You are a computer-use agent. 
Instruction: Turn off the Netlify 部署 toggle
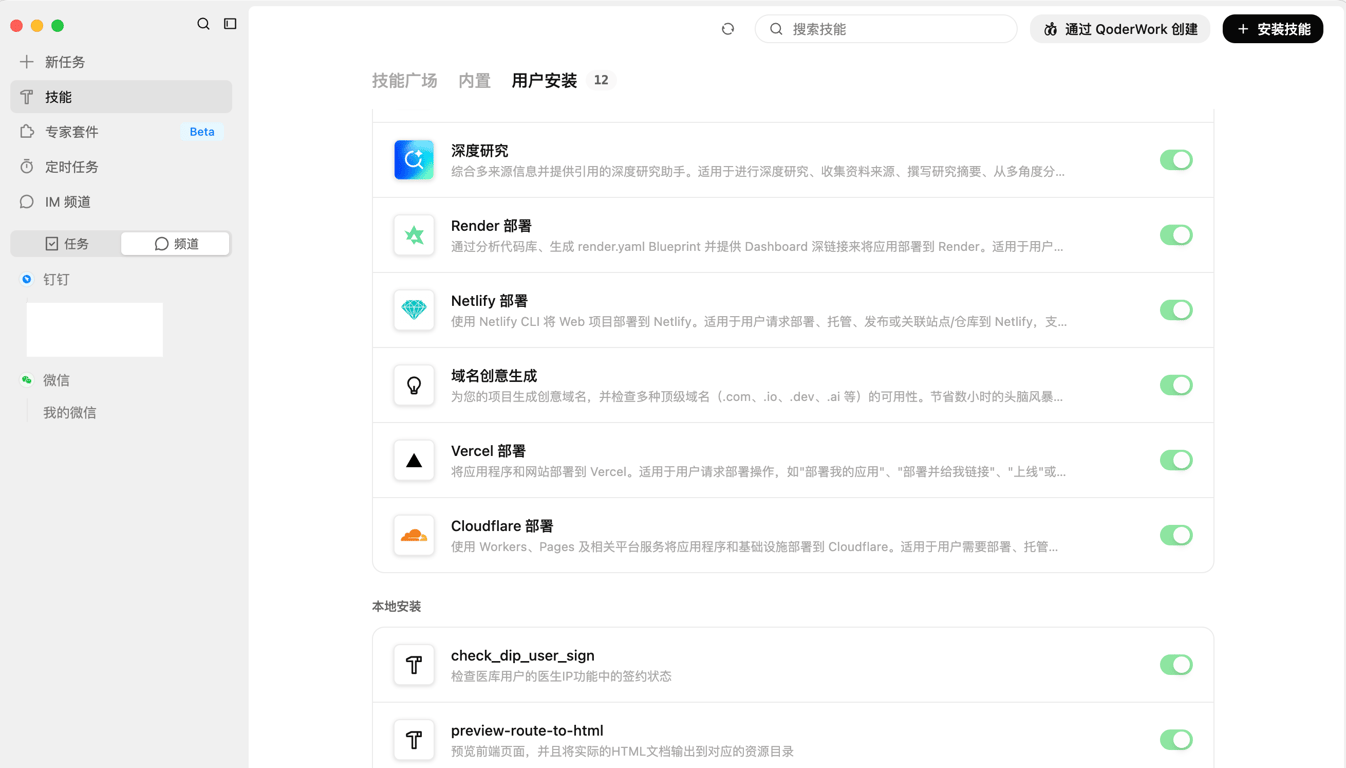coord(1176,310)
